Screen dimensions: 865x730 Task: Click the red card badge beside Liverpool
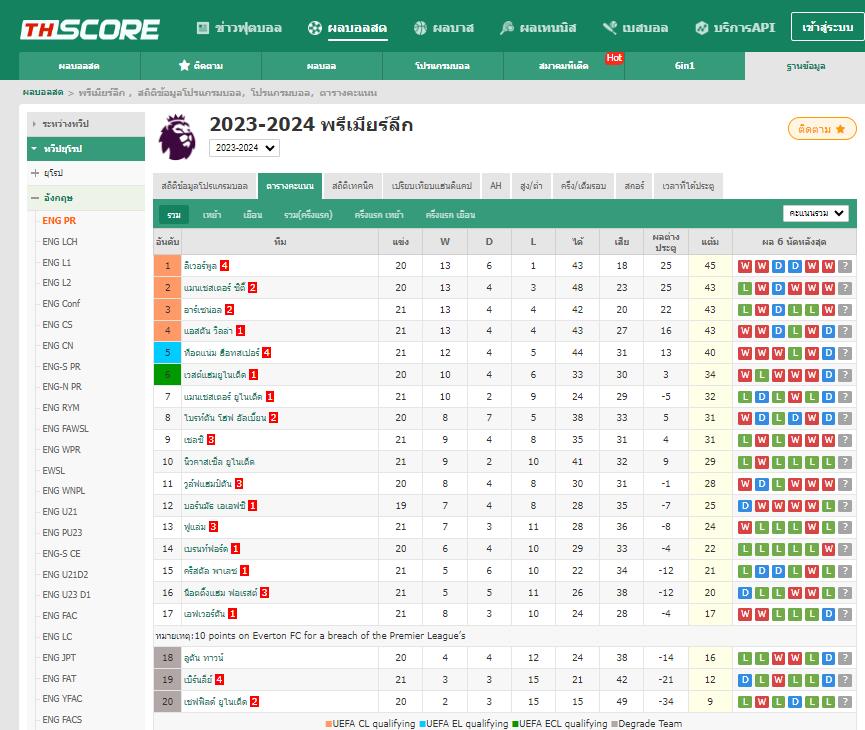coord(225,265)
